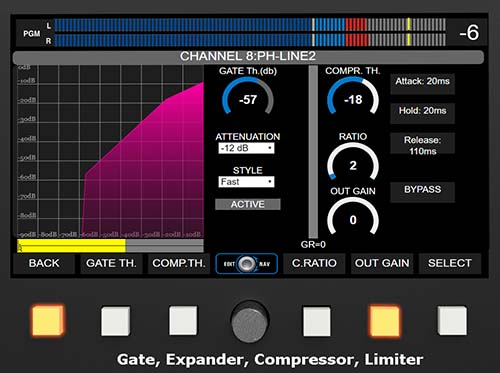This screenshot has width=500, height=373.
Task: Click the Release: 110ms setting box
Action: [422, 145]
